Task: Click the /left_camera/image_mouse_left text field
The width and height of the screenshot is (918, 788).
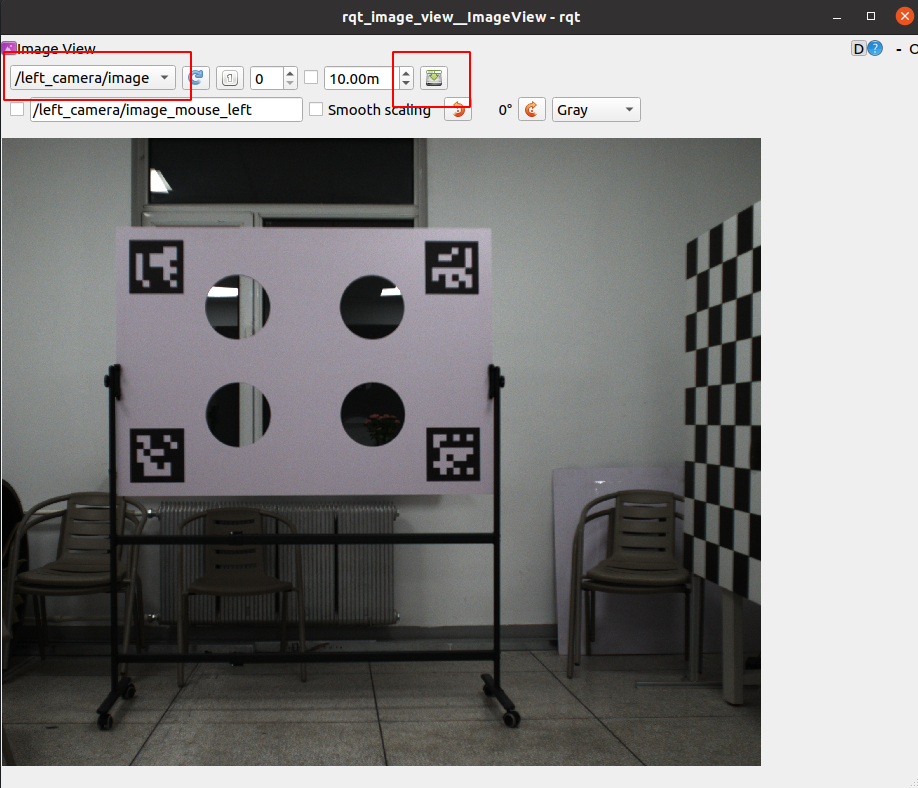Action: pos(166,110)
